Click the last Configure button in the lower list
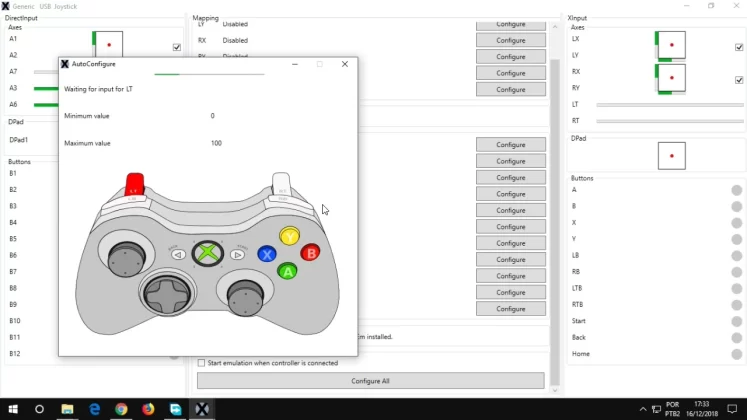747x420 pixels. coord(511,309)
